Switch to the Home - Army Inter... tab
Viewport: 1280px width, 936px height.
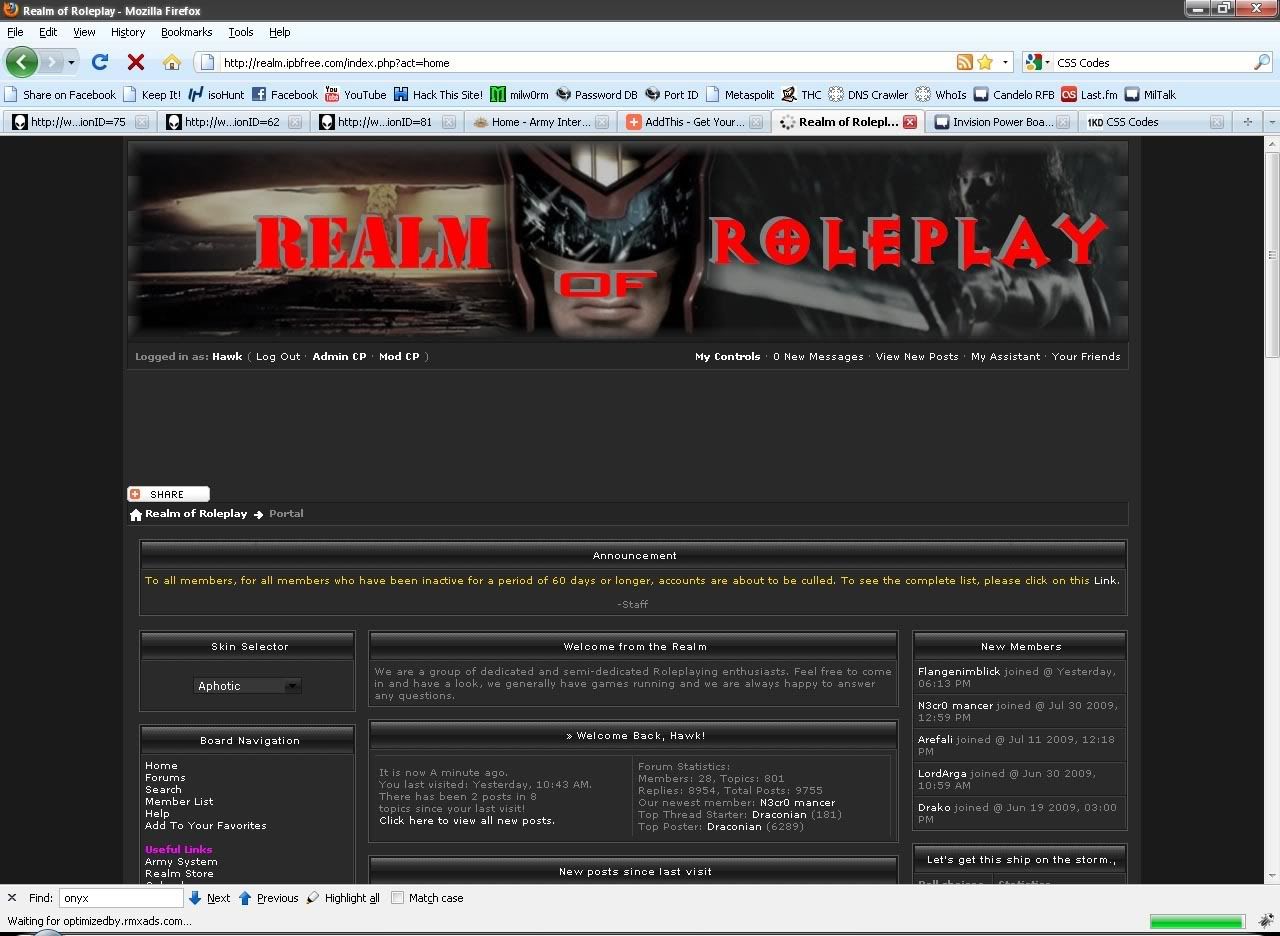(541, 122)
